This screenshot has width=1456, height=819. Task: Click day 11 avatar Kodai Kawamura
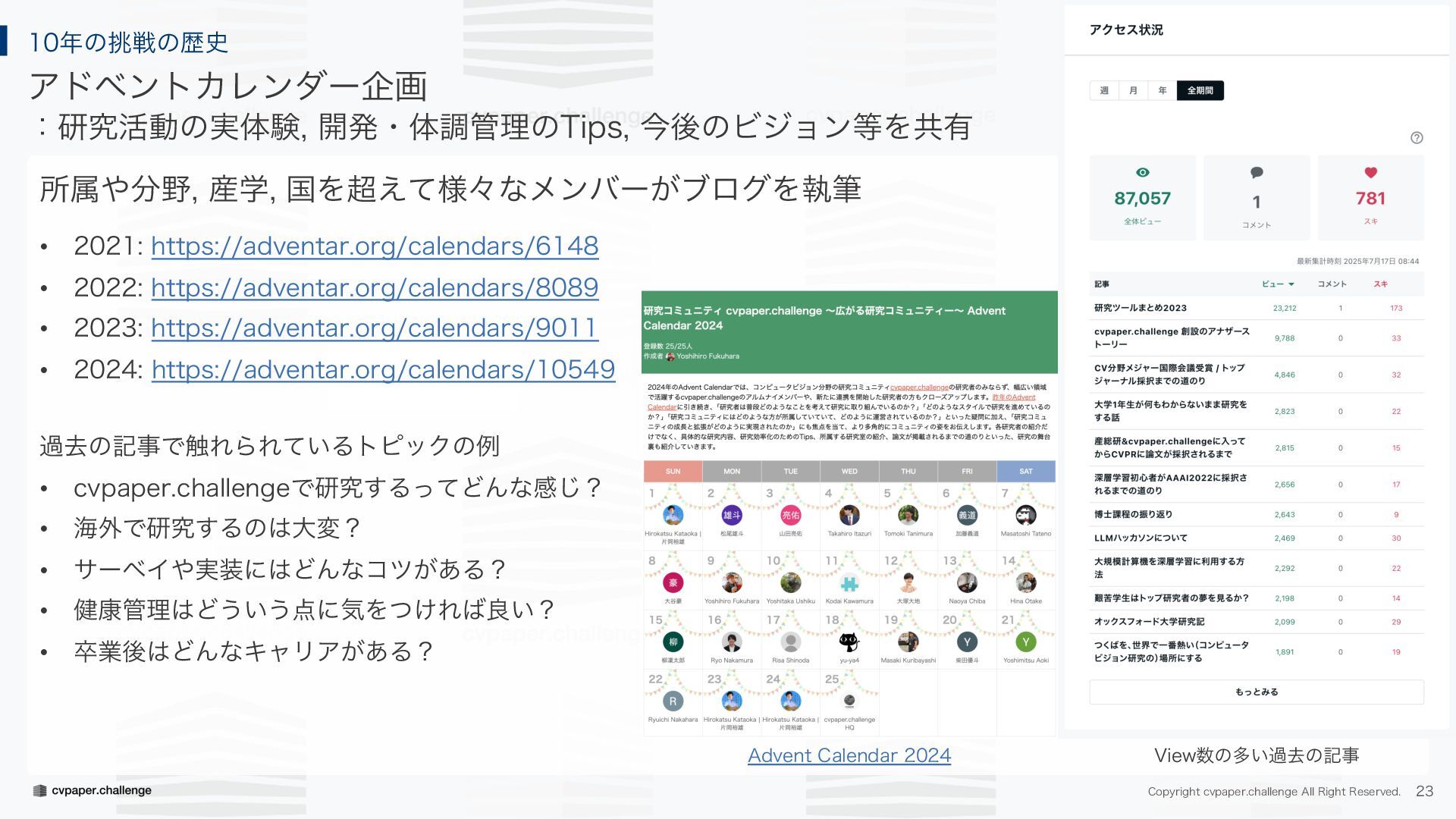pos(849,582)
